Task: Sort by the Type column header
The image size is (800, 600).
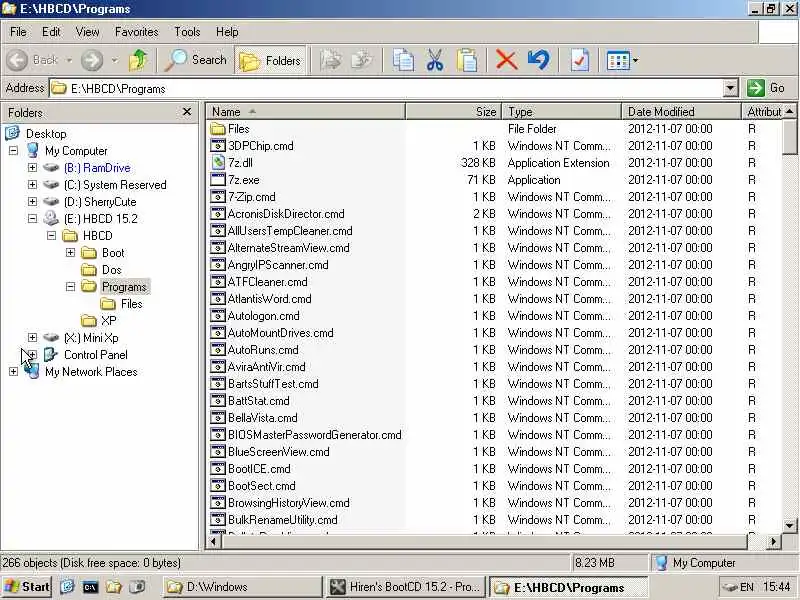Action: [562, 111]
